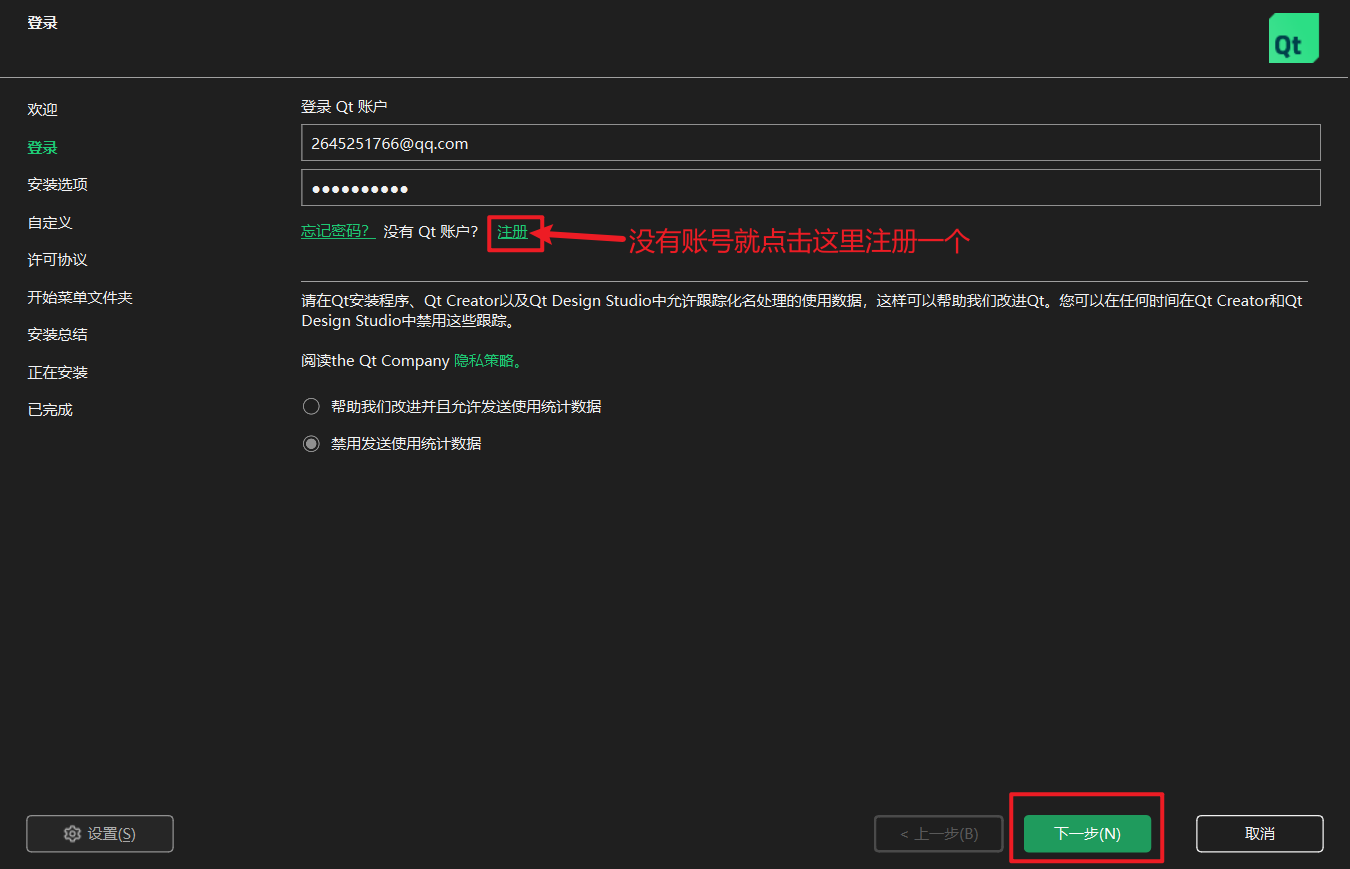Open the 隐私策略 link
The width and height of the screenshot is (1350, 869).
pyautogui.click(x=488, y=361)
